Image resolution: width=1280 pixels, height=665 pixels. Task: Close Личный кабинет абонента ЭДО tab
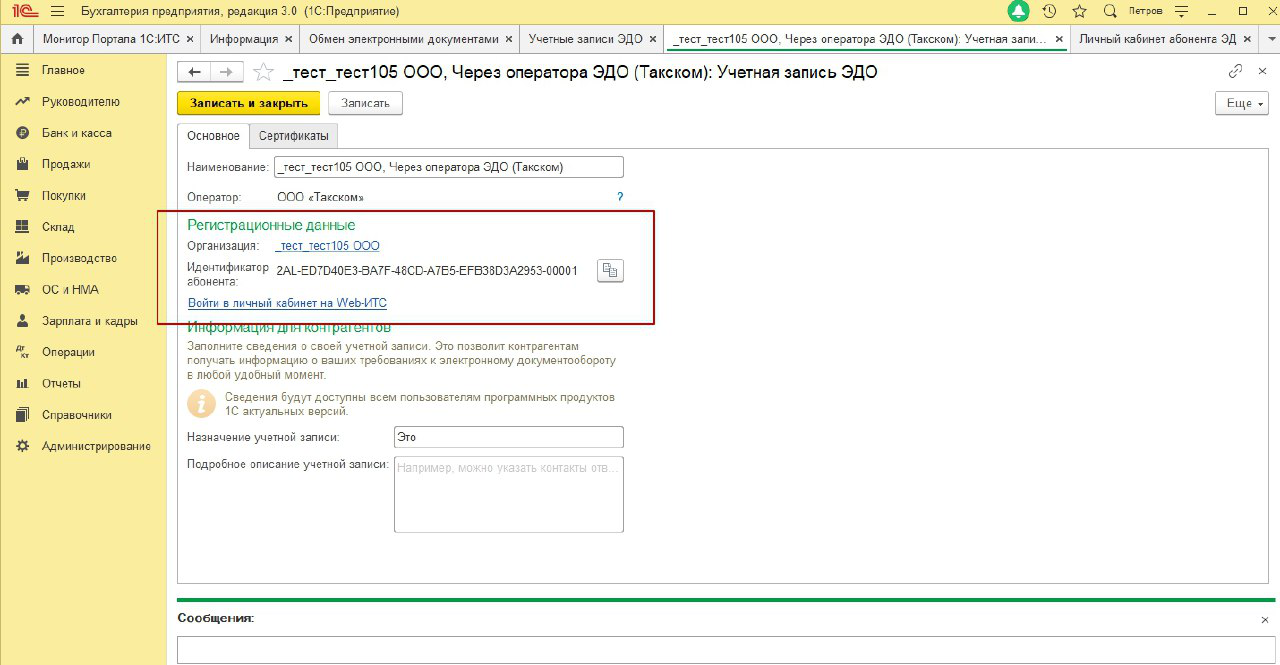1247,39
